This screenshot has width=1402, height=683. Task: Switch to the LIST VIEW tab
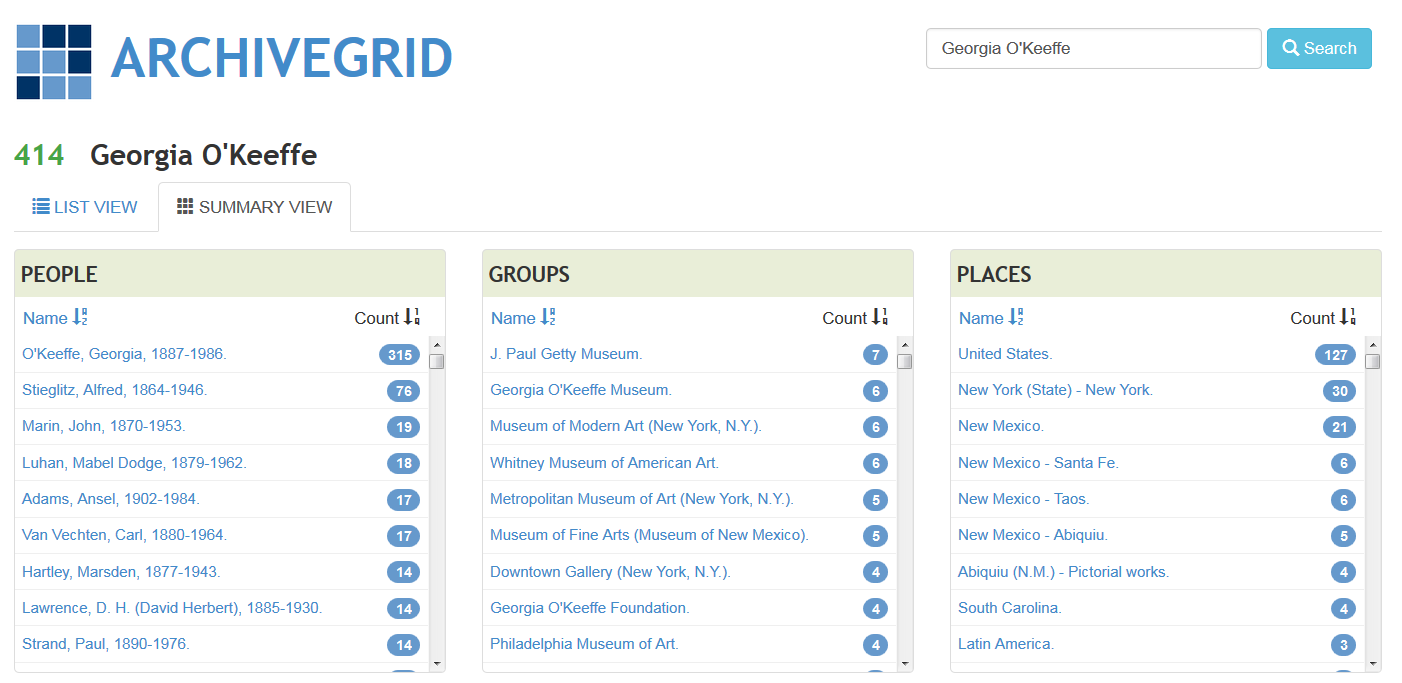[x=85, y=207]
